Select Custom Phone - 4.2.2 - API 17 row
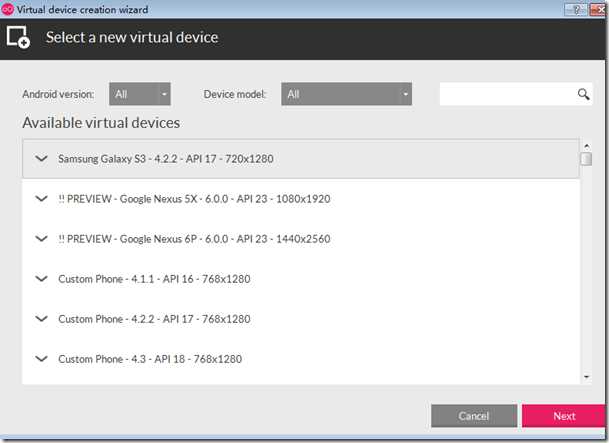609x443 pixels. click(301, 319)
